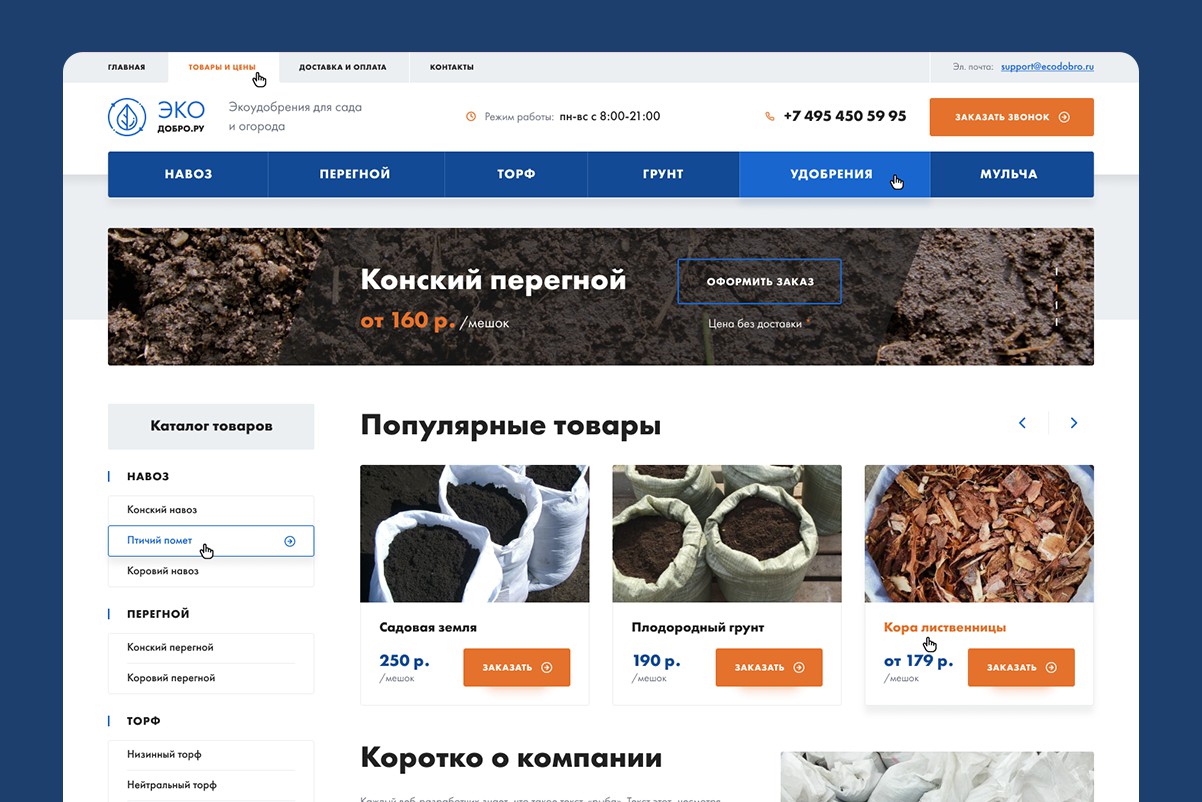Click the Плодородный грунт product photo
The image size is (1202, 802).
[x=727, y=534]
